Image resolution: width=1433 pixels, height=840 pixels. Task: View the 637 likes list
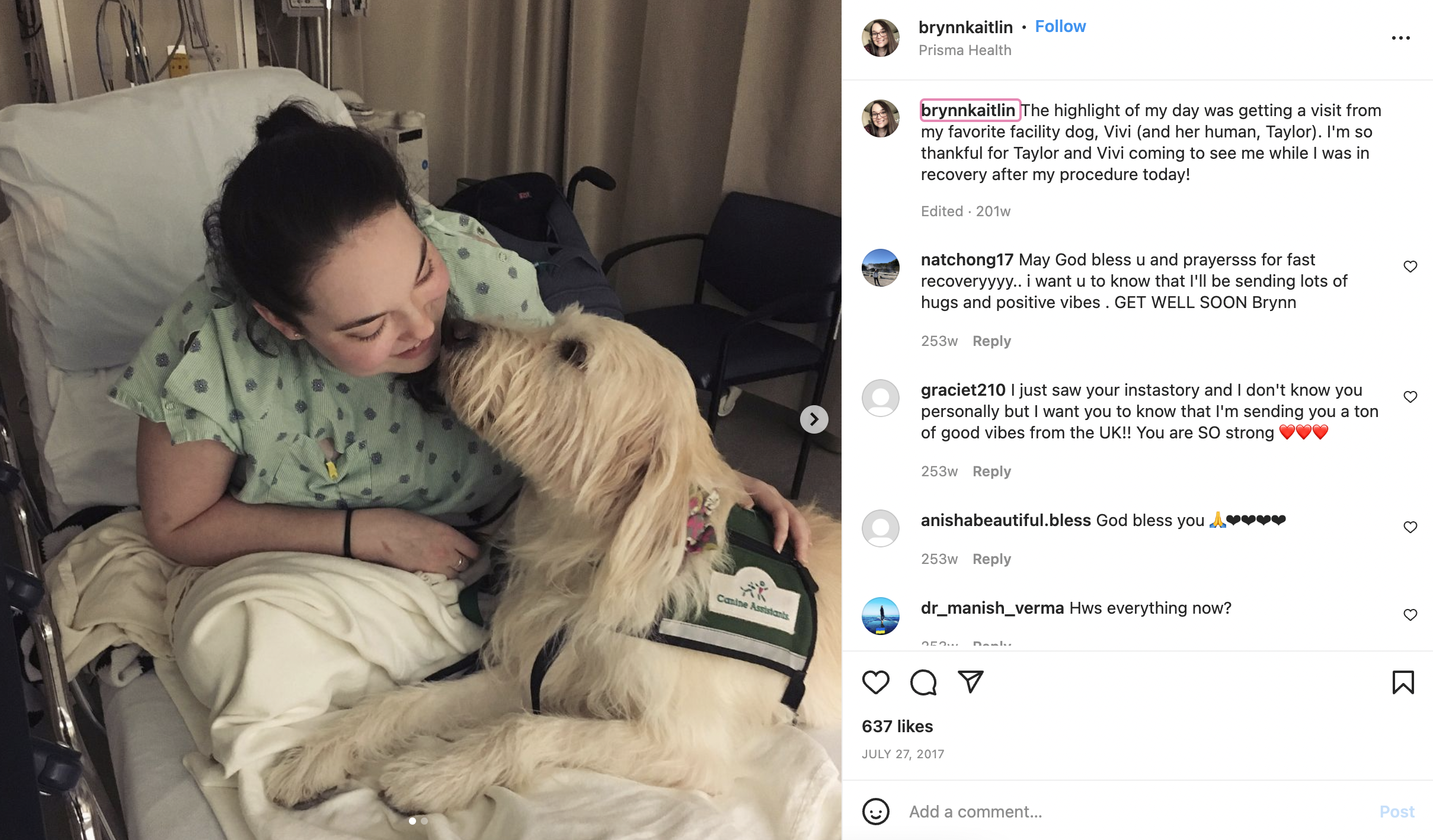(x=897, y=726)
